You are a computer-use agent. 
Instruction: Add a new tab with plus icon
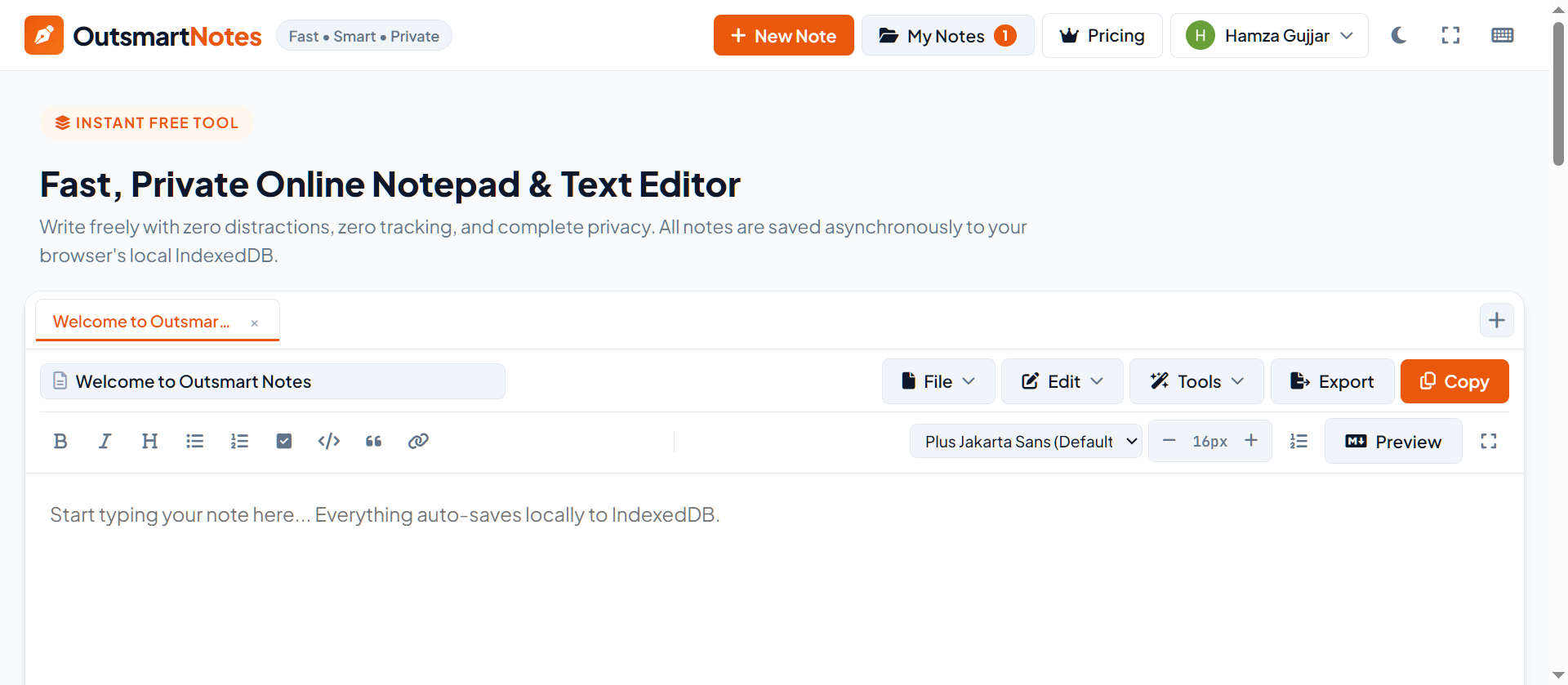[1496, 320]
